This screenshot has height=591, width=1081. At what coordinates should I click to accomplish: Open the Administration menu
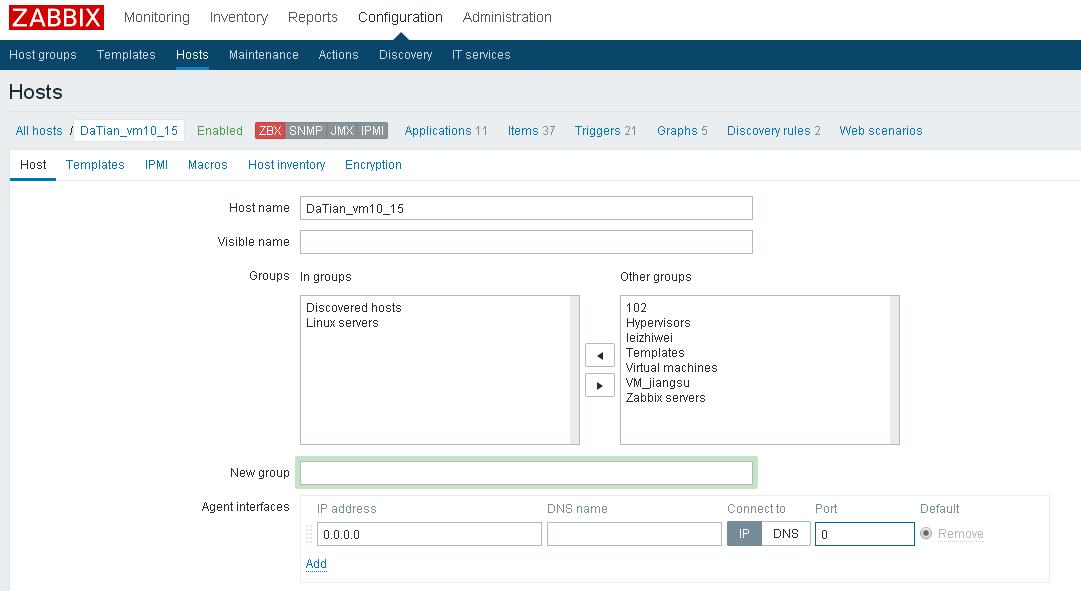pos(507,17)
